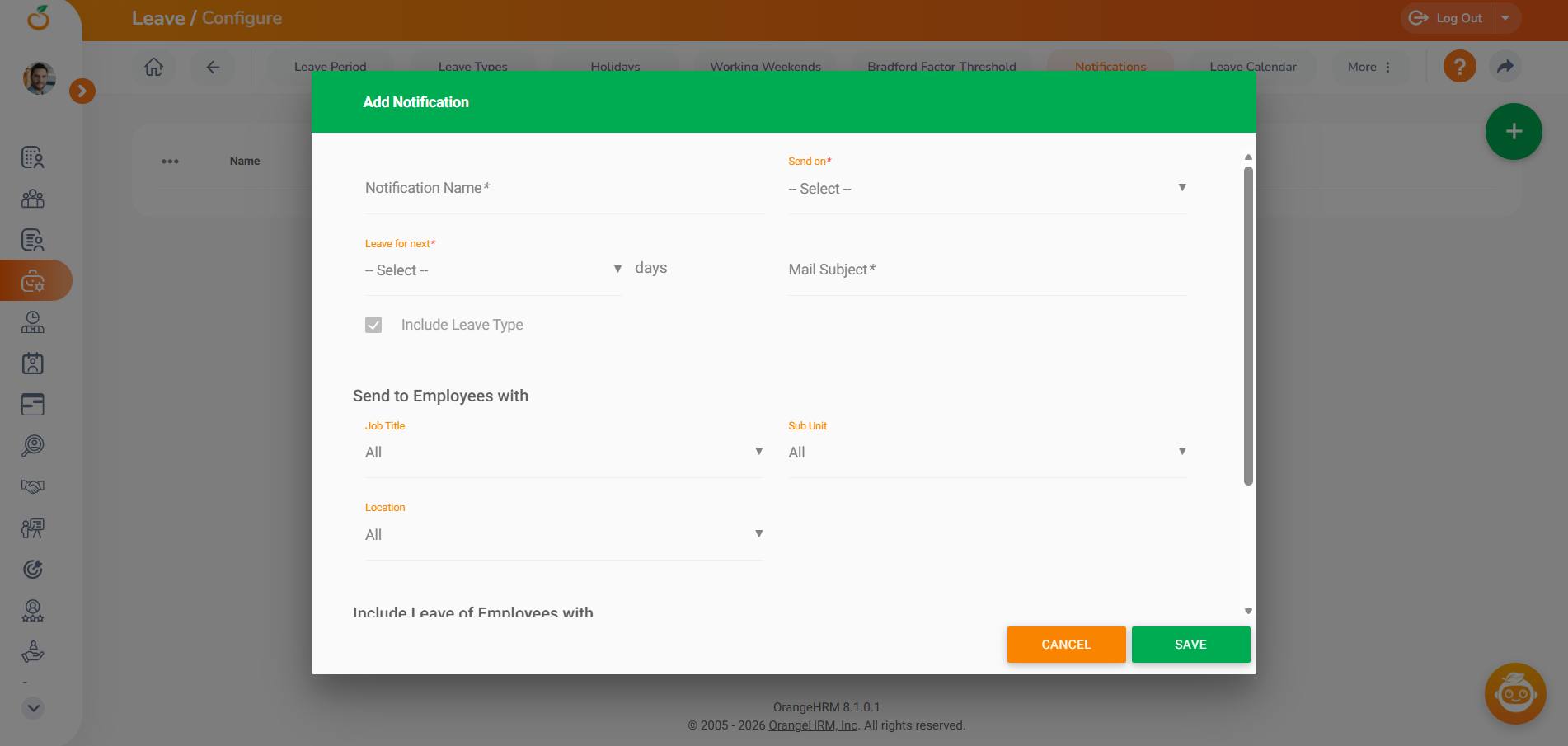Screen dimensions: 1568x746
Task: Switch to the Leave Period tab
Action: pyautogui.click(x=331, y=67)
